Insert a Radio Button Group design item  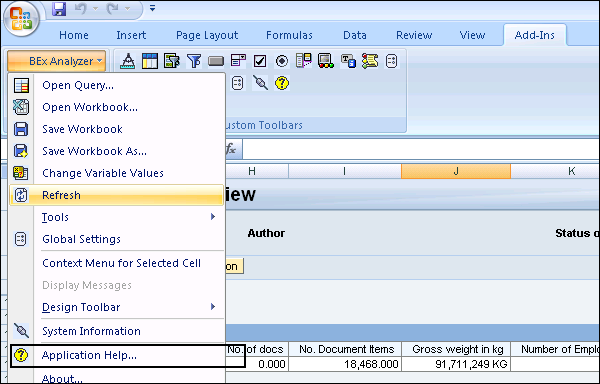282,61
